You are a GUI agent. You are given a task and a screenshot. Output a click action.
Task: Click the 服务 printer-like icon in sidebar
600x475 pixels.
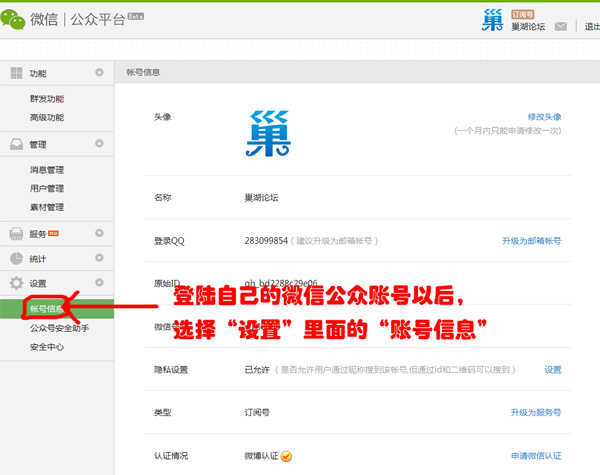click(16, 233)
